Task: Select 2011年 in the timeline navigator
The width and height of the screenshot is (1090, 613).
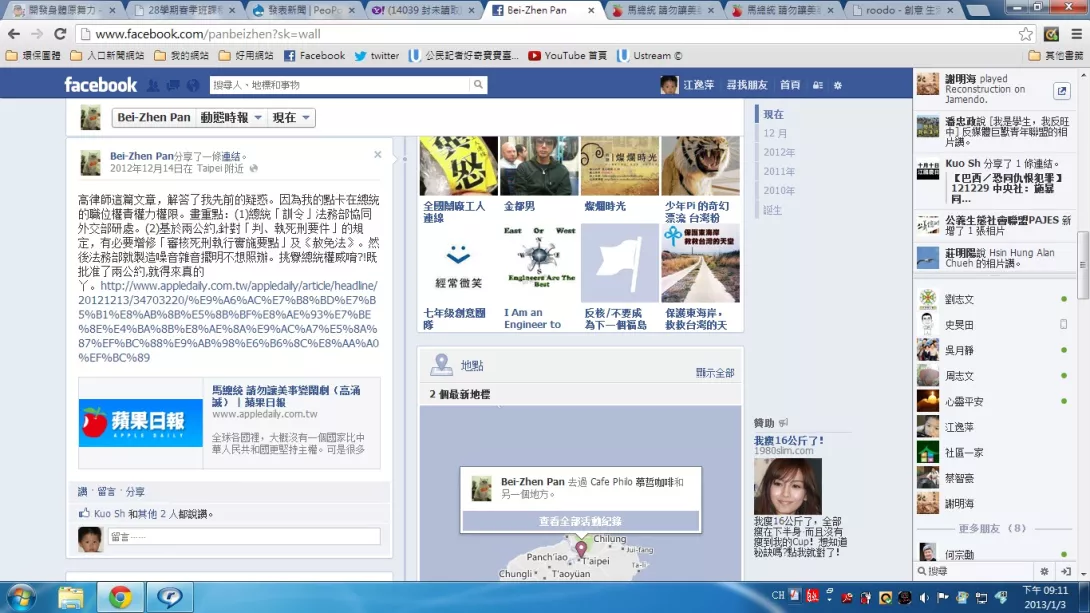Action: coord(779,171)
